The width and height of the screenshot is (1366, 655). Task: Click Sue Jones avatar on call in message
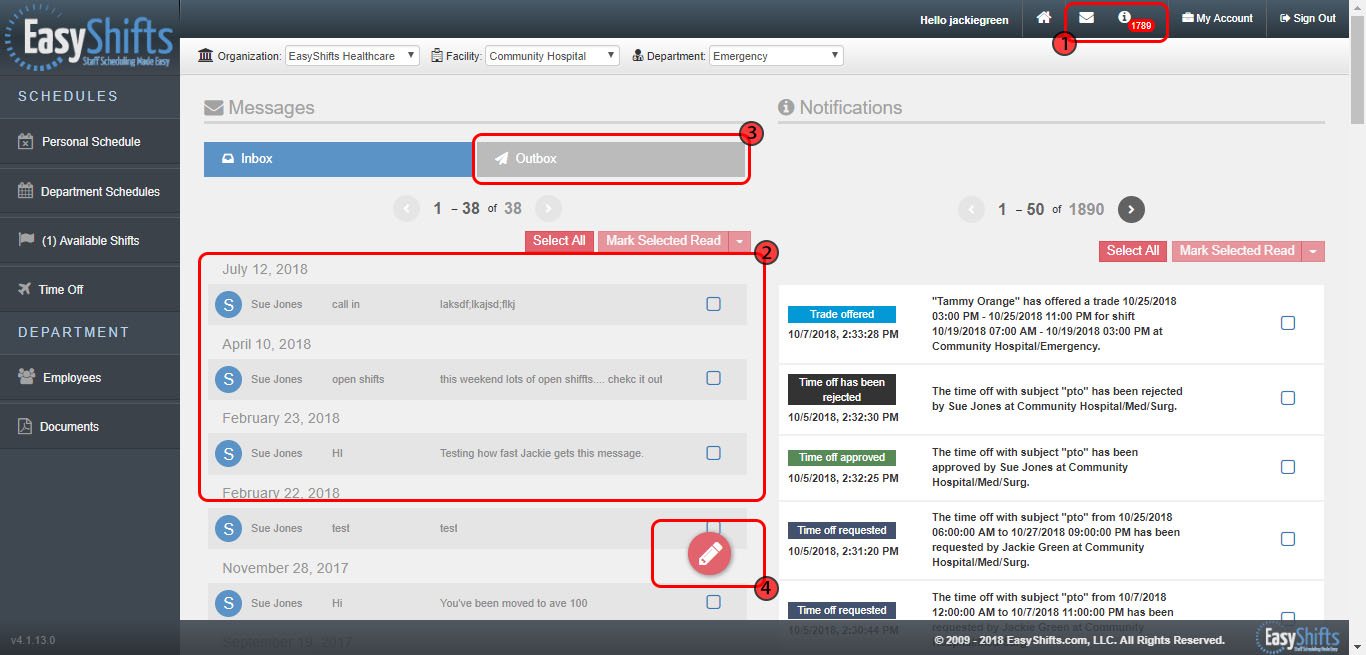(x=229, y=304)
